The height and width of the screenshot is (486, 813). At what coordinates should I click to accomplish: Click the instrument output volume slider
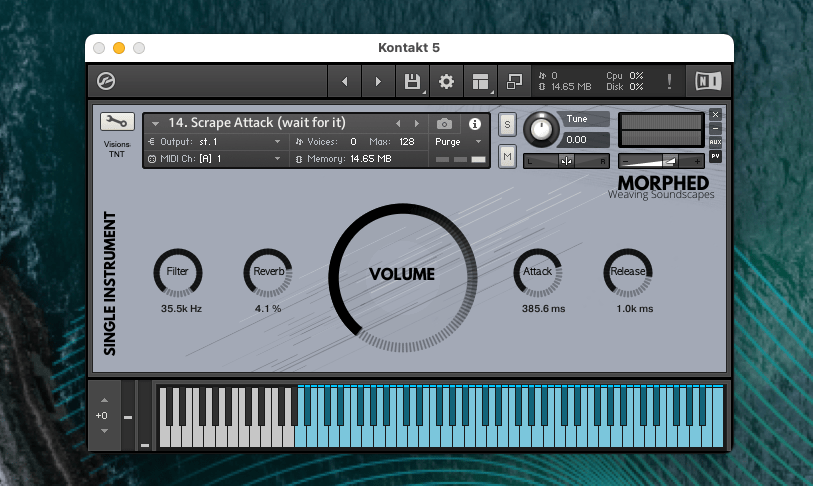tap(661, 161)
